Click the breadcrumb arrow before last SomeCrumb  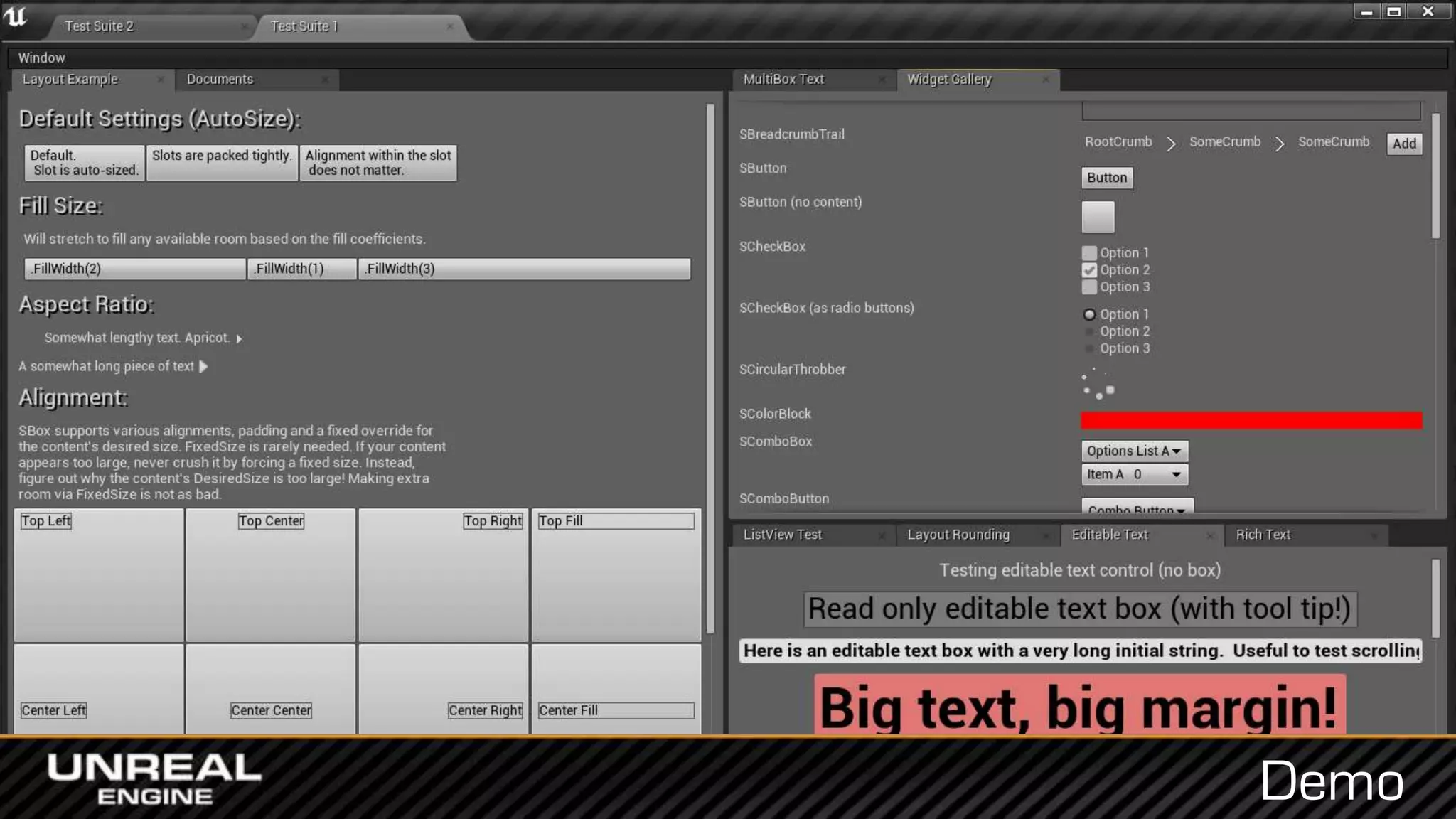pyautogui.click(x=1280, y=144)
